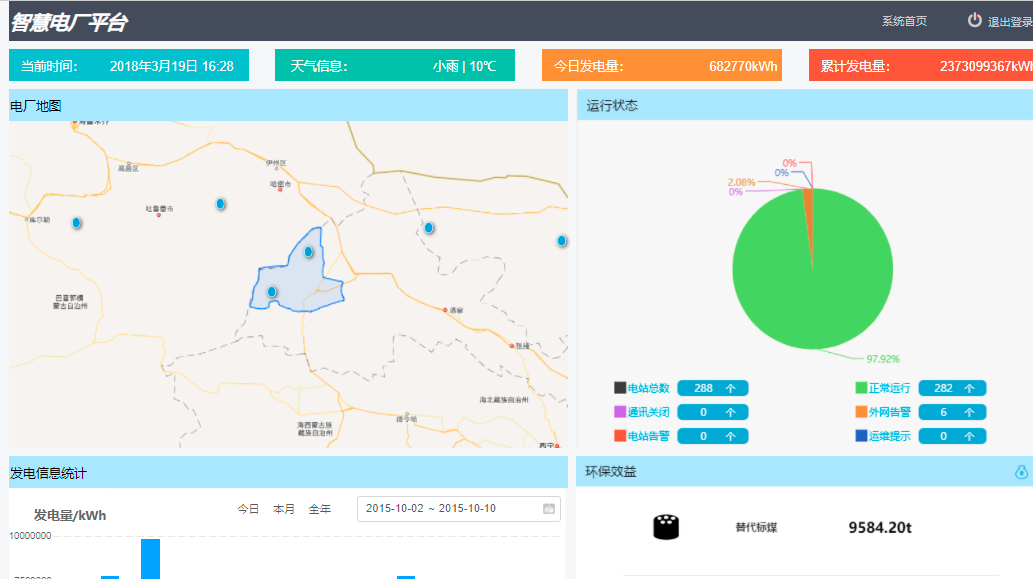Viewport: 1033px width, 579px height.
Task: Click the 外网告警 legend label
Action: tap(889, 412)
